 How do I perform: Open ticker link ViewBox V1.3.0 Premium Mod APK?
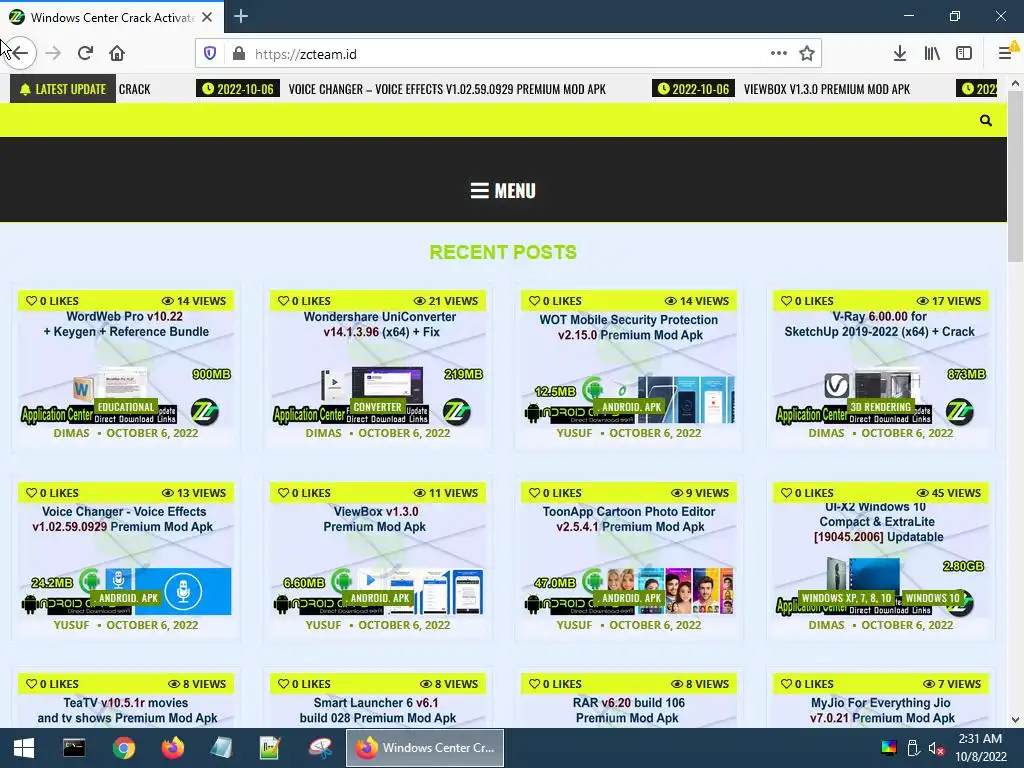pyautogui.click(x=827, y=89)
